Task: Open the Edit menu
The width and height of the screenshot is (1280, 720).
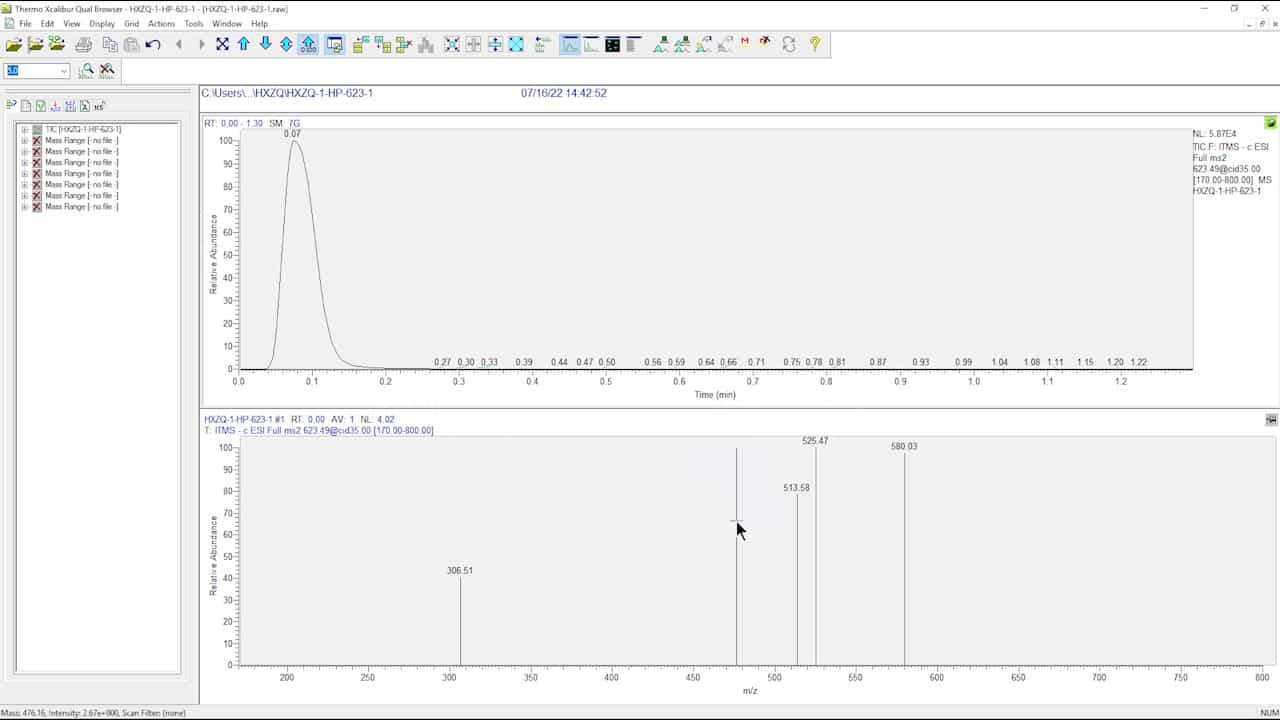Action: click(x=47, y=23)
